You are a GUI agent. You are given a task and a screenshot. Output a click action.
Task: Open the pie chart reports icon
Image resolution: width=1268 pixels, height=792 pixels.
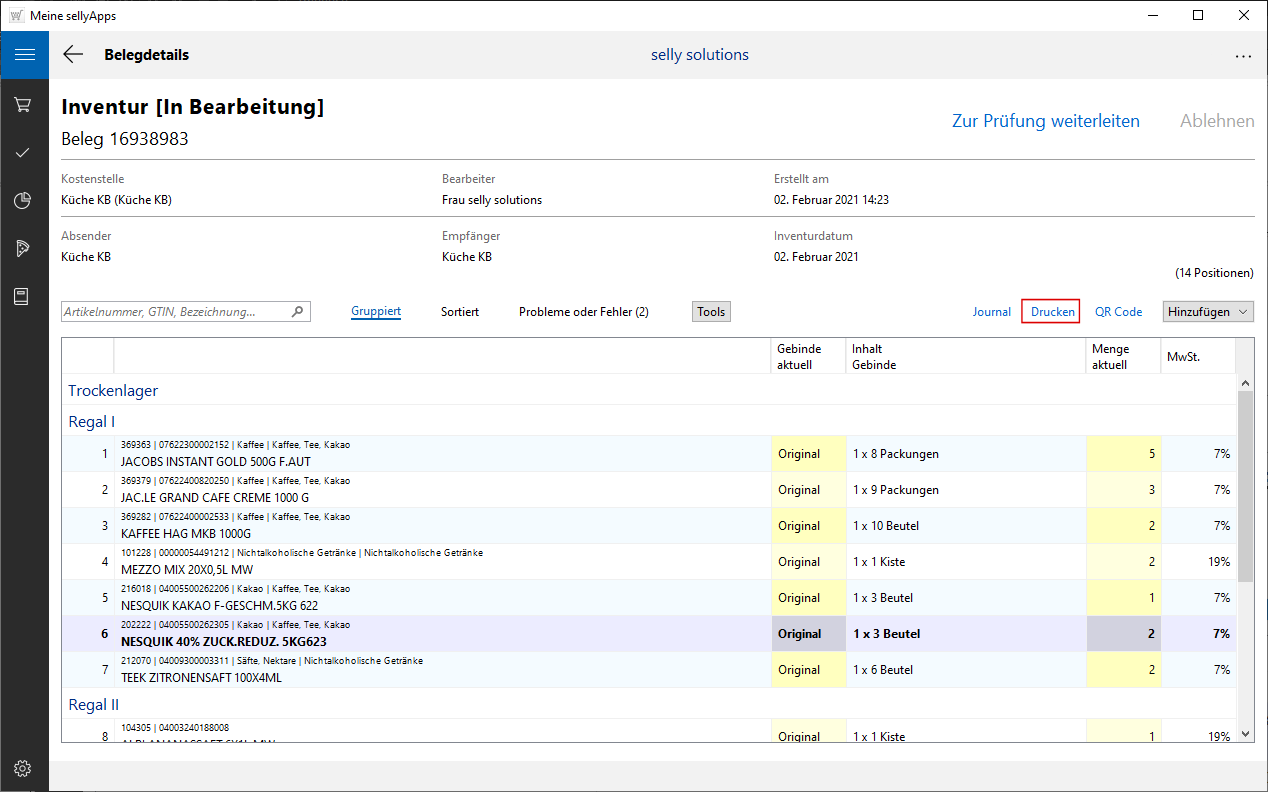click(23, 201)
